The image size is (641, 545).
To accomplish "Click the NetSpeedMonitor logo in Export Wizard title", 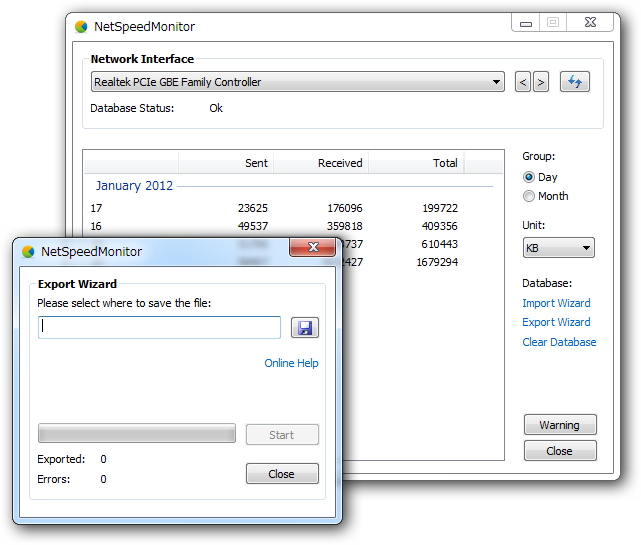I will [28, 251].
